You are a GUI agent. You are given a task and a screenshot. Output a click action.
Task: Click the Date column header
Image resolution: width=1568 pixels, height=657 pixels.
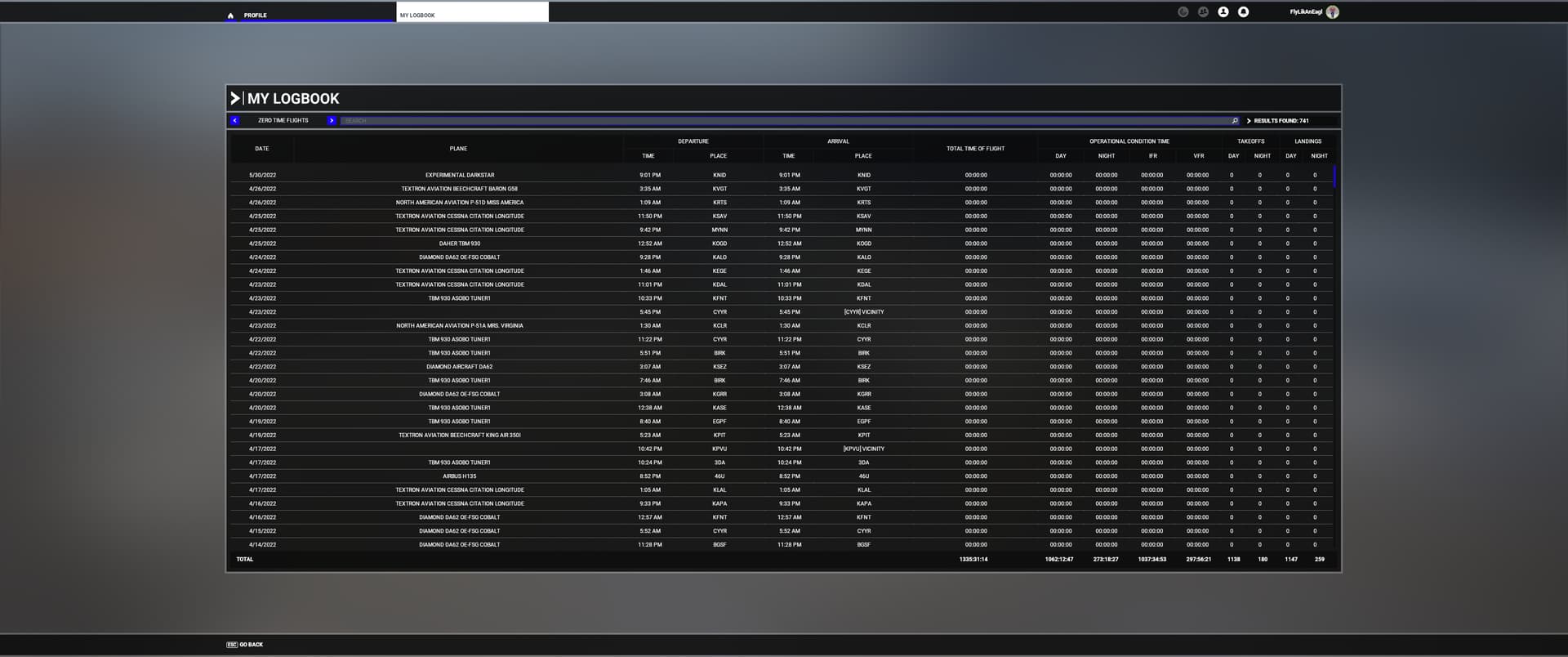pos(261,149)
